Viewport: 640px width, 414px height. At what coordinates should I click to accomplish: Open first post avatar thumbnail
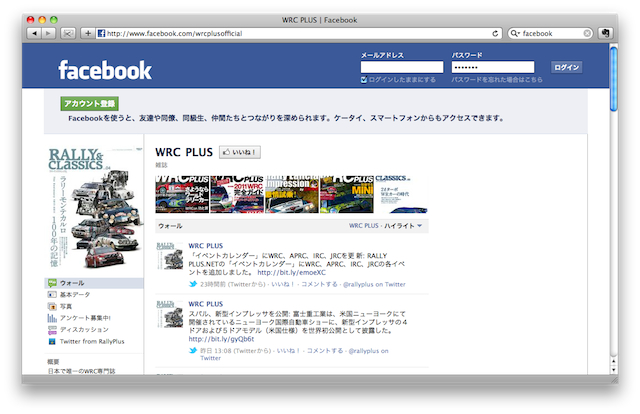(x=169, y=256)
